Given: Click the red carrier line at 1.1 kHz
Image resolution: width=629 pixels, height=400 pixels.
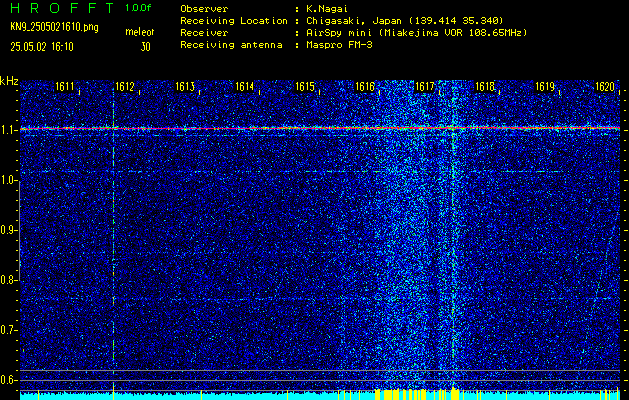Looking at the screenshot, I should click(320, 128).
